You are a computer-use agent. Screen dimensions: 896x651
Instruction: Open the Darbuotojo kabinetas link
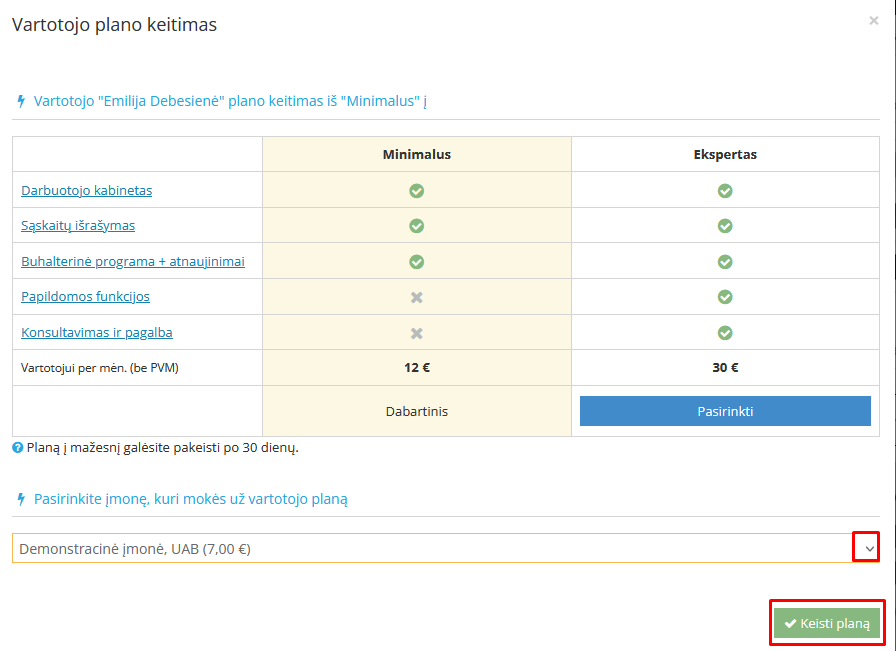87,190
